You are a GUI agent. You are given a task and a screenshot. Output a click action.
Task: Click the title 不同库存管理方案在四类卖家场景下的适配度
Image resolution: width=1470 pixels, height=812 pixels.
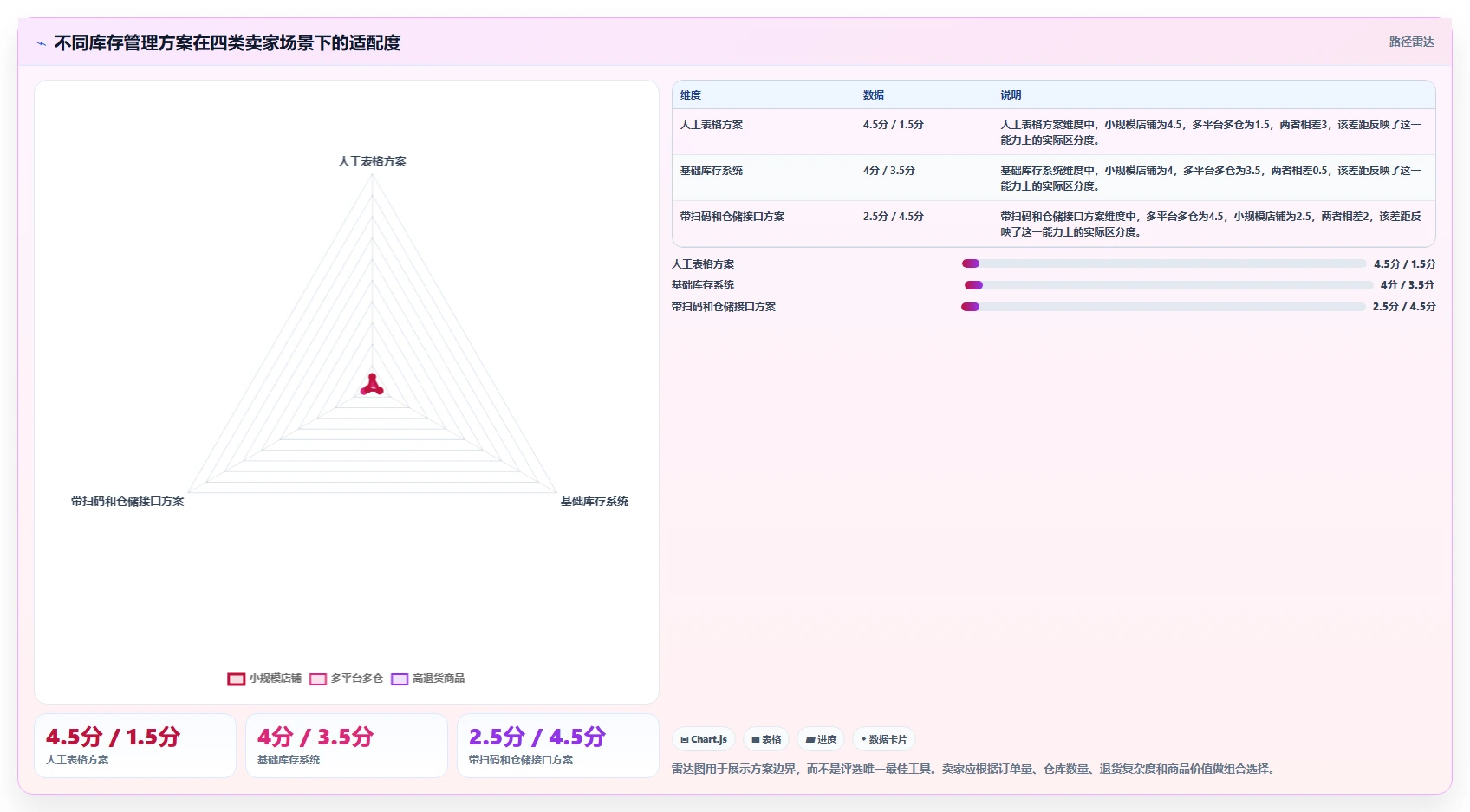click(x=228, y=43)
